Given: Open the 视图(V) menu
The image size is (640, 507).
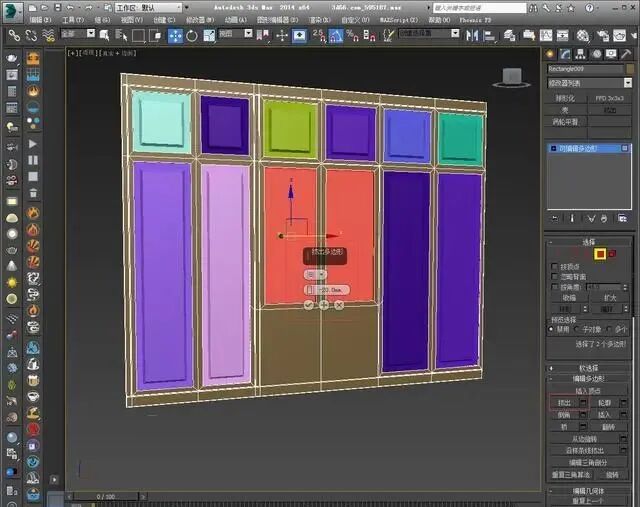Looking at the screenshot, I should 131,20.
